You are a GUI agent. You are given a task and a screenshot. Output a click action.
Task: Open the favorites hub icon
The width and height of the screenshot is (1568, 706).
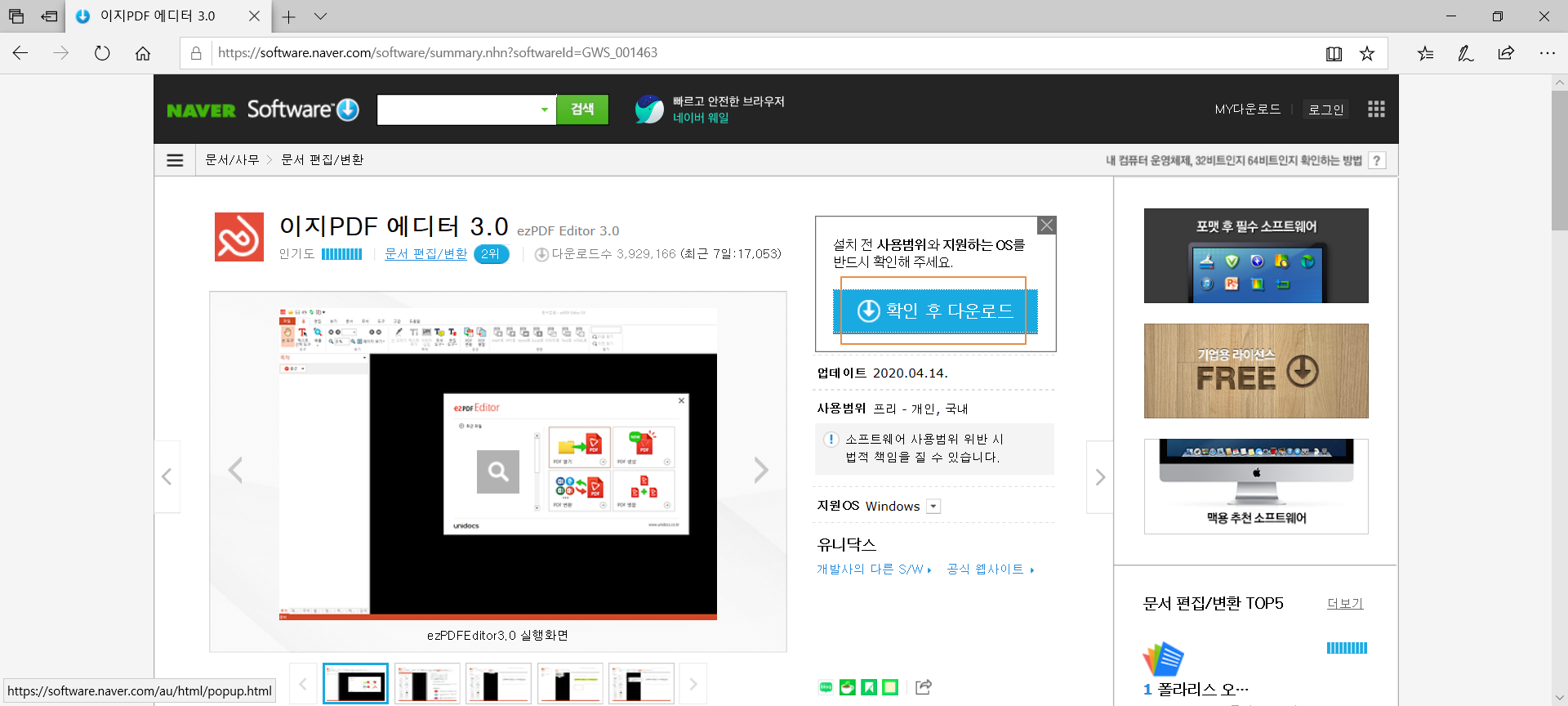(1425, 53)
